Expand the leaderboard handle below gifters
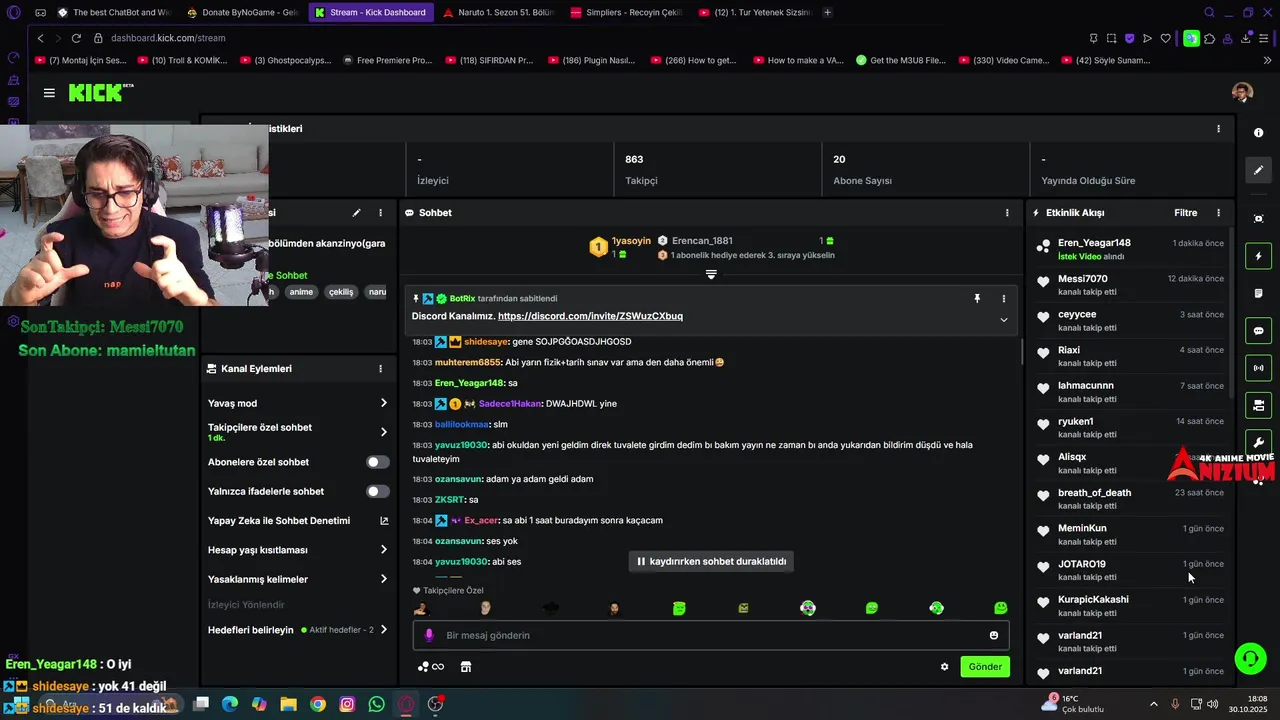 click(711, 274)
